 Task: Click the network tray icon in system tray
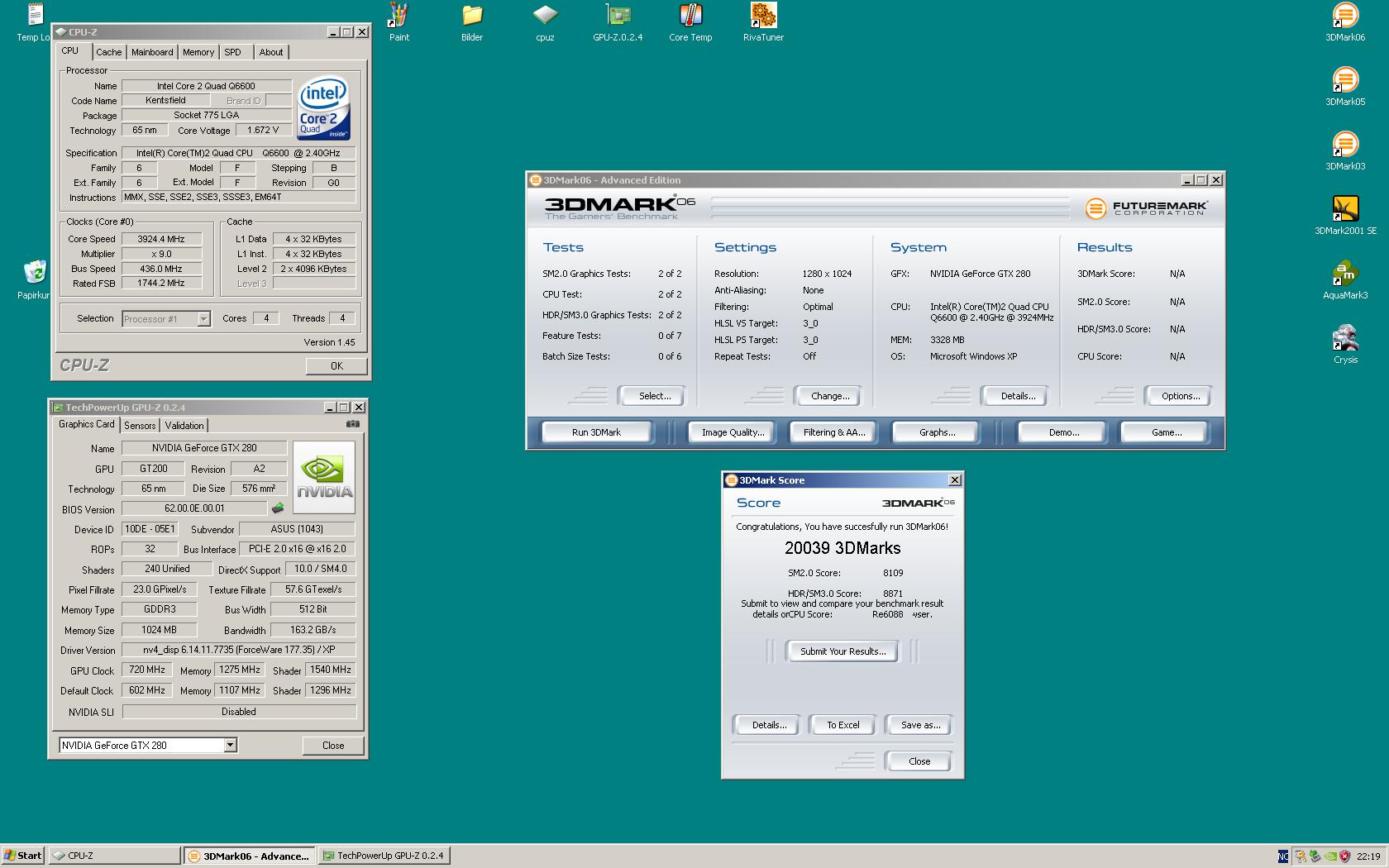[1314, 856]
